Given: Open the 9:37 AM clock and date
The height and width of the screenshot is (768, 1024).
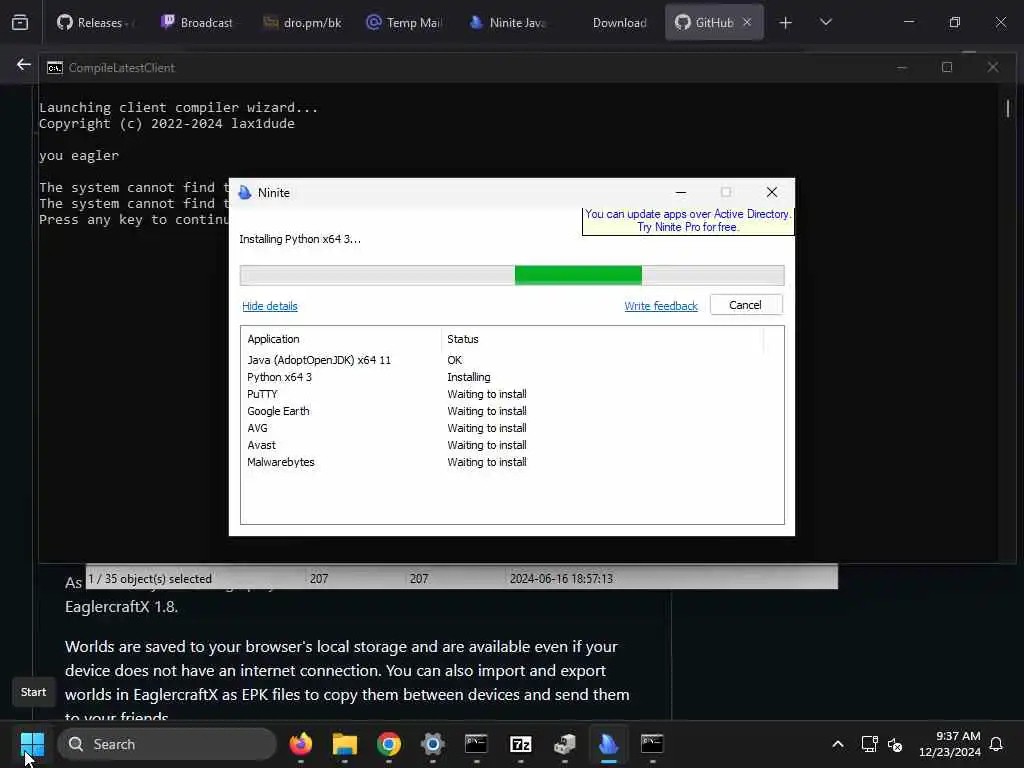Looking at the screenshot, I should 950,744.
